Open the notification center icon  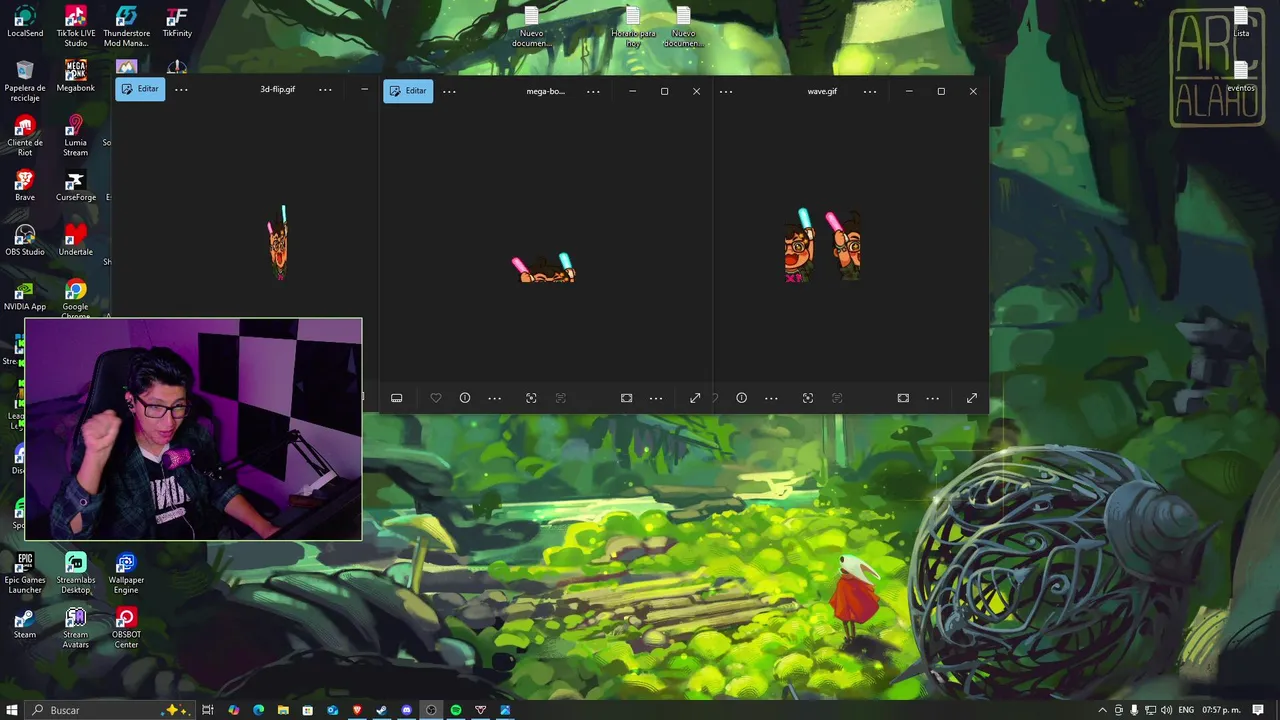[1258, 710]
